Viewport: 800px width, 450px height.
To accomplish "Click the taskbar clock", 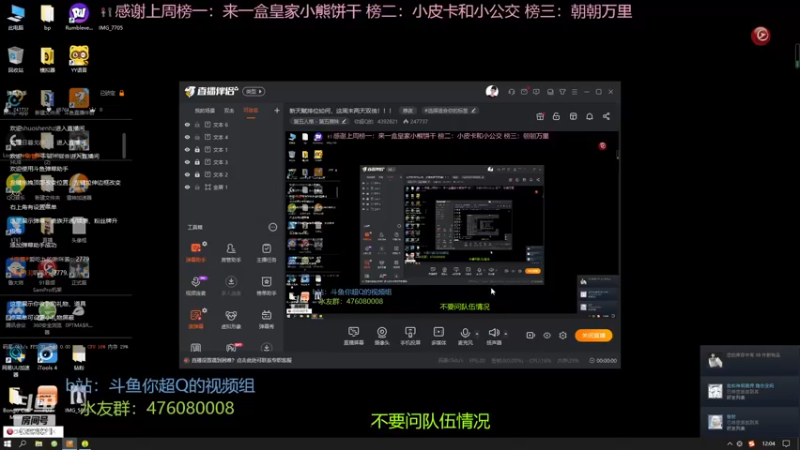I will [x=768, y=444].
